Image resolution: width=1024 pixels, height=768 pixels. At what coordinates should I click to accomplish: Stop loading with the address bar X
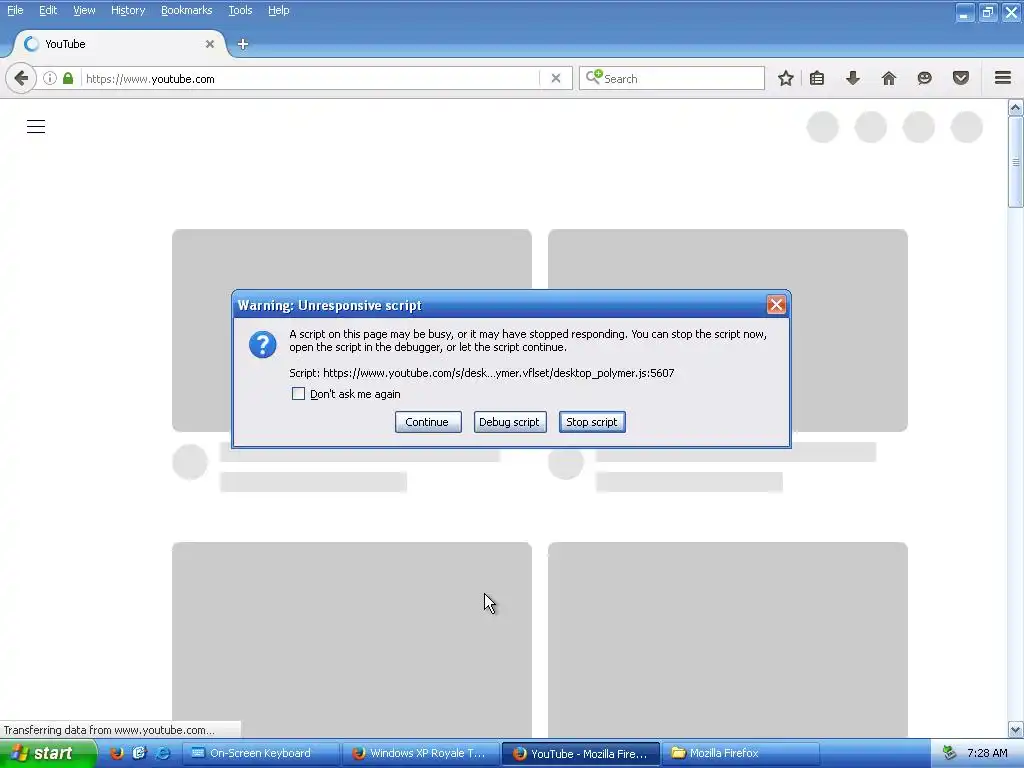[x=556, y=78]
